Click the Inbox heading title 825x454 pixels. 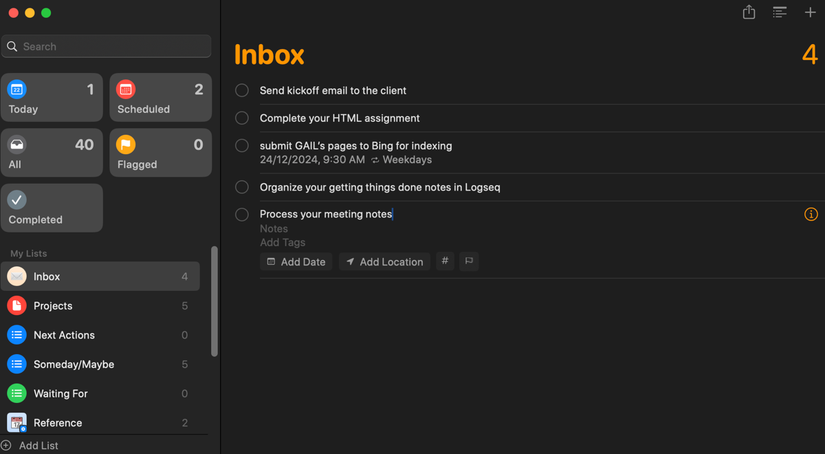(x=269, y=55)
